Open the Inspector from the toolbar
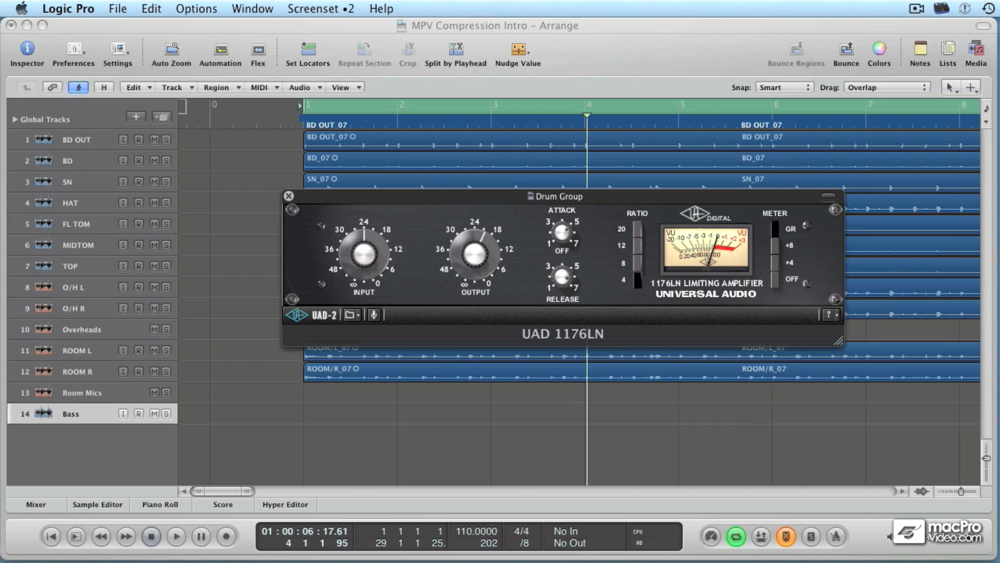The image size is (1000, 563). 27,54
